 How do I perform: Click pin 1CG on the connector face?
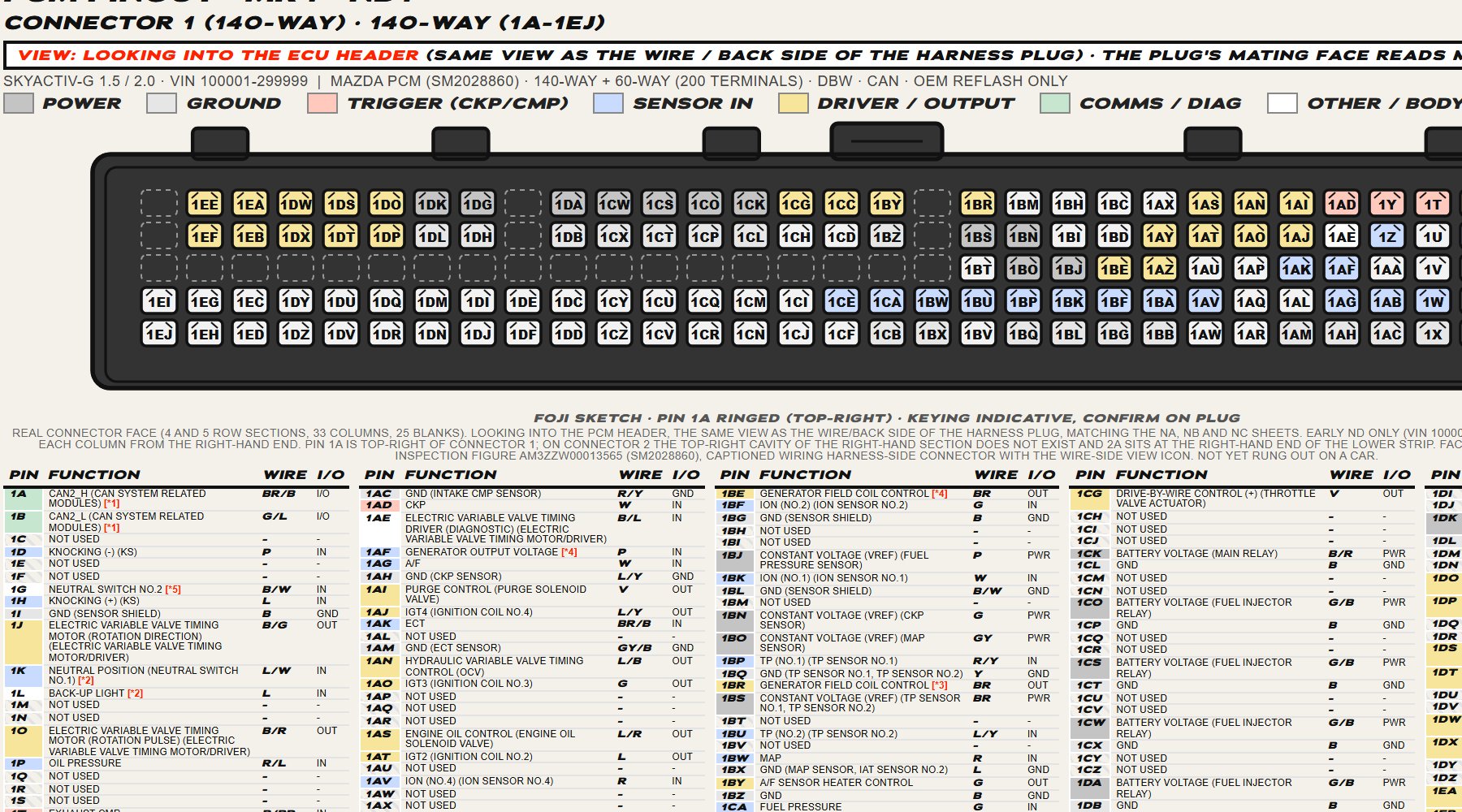[796, 204]
